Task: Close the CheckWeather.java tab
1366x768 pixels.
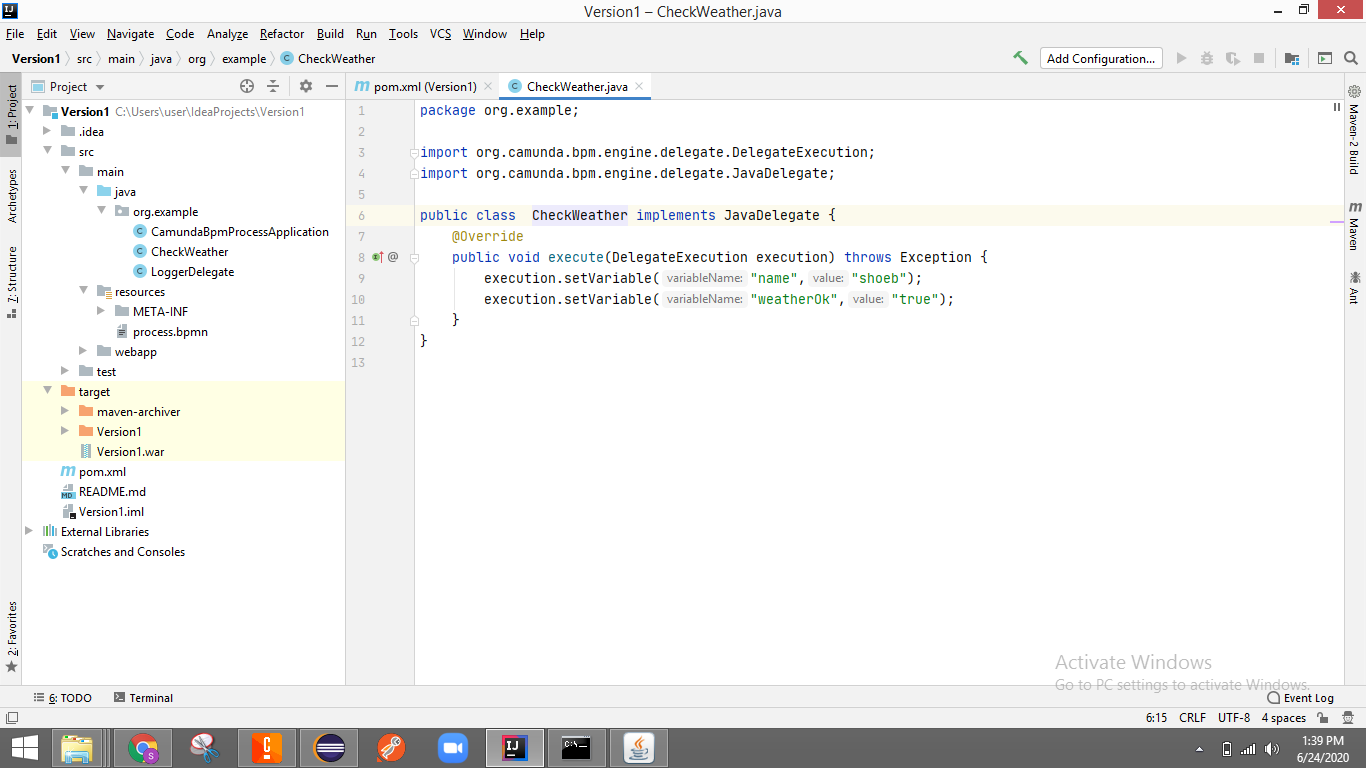Action: [x=639, y=87]
